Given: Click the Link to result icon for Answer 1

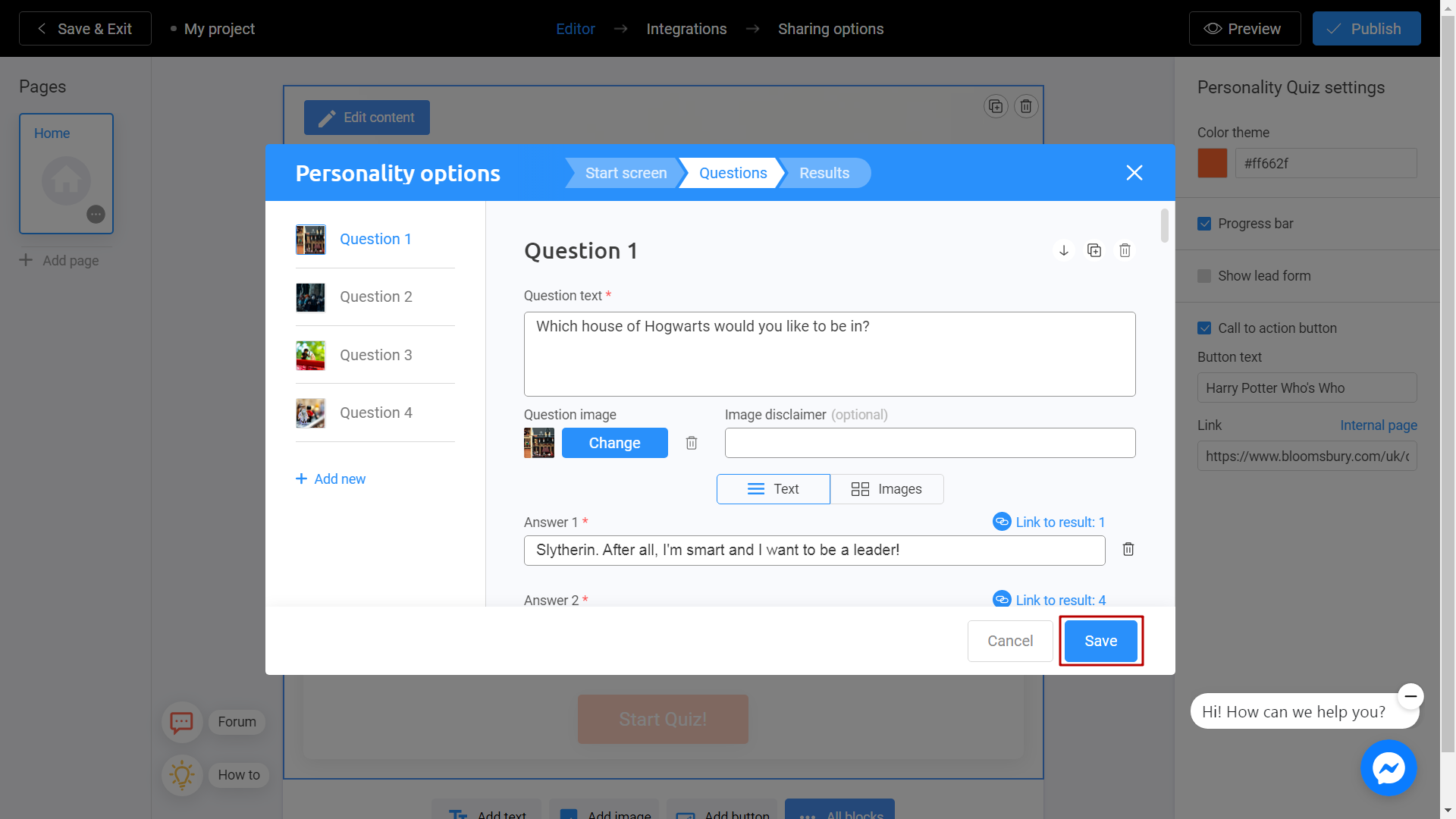Looking at the screenshot, I should [1002, 521].
